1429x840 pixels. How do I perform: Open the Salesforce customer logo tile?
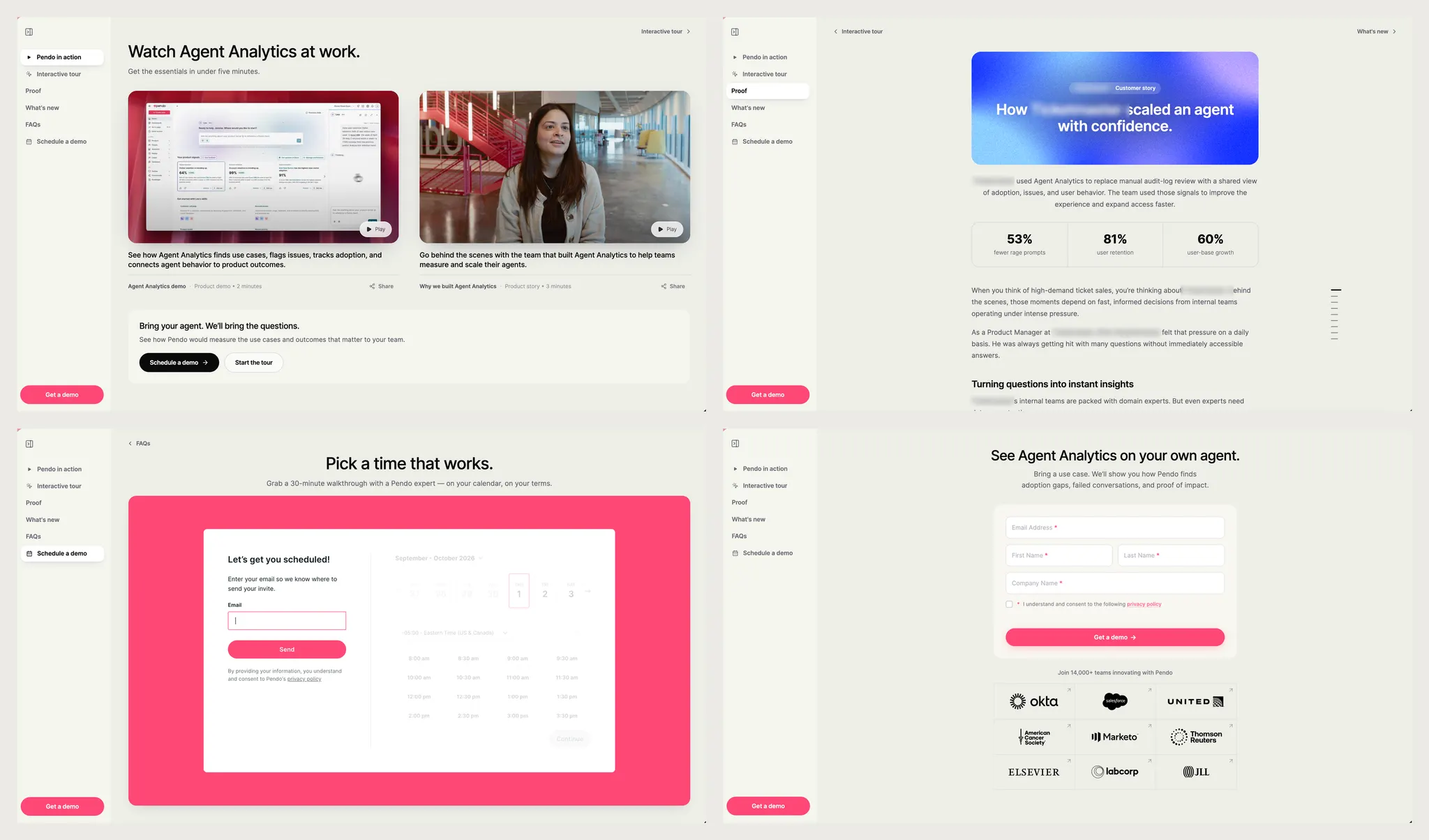click(x=1115, y=701)
